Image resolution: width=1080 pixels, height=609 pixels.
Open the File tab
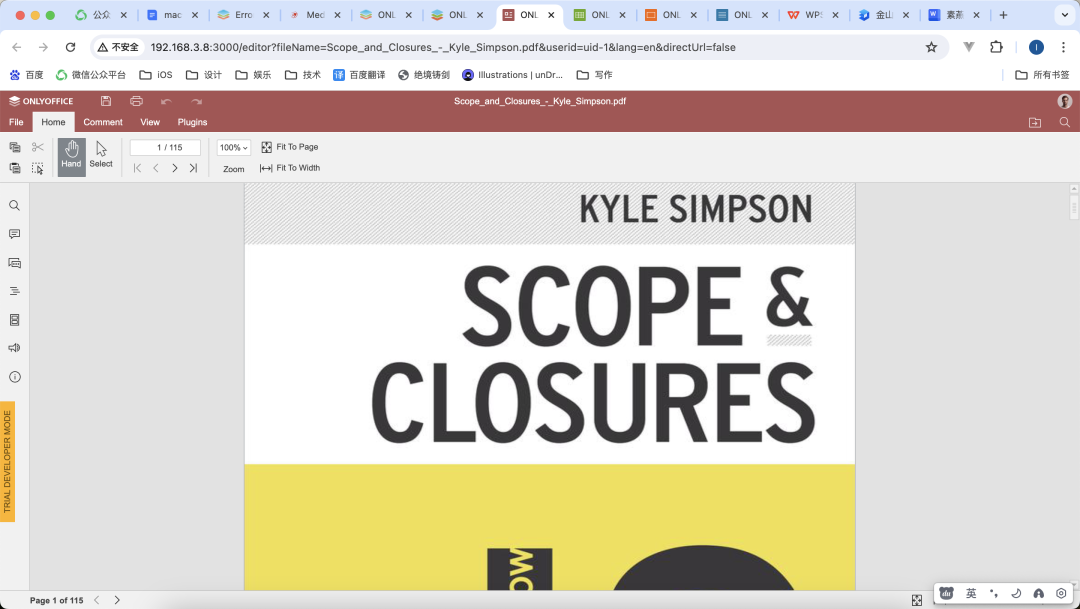16,122
